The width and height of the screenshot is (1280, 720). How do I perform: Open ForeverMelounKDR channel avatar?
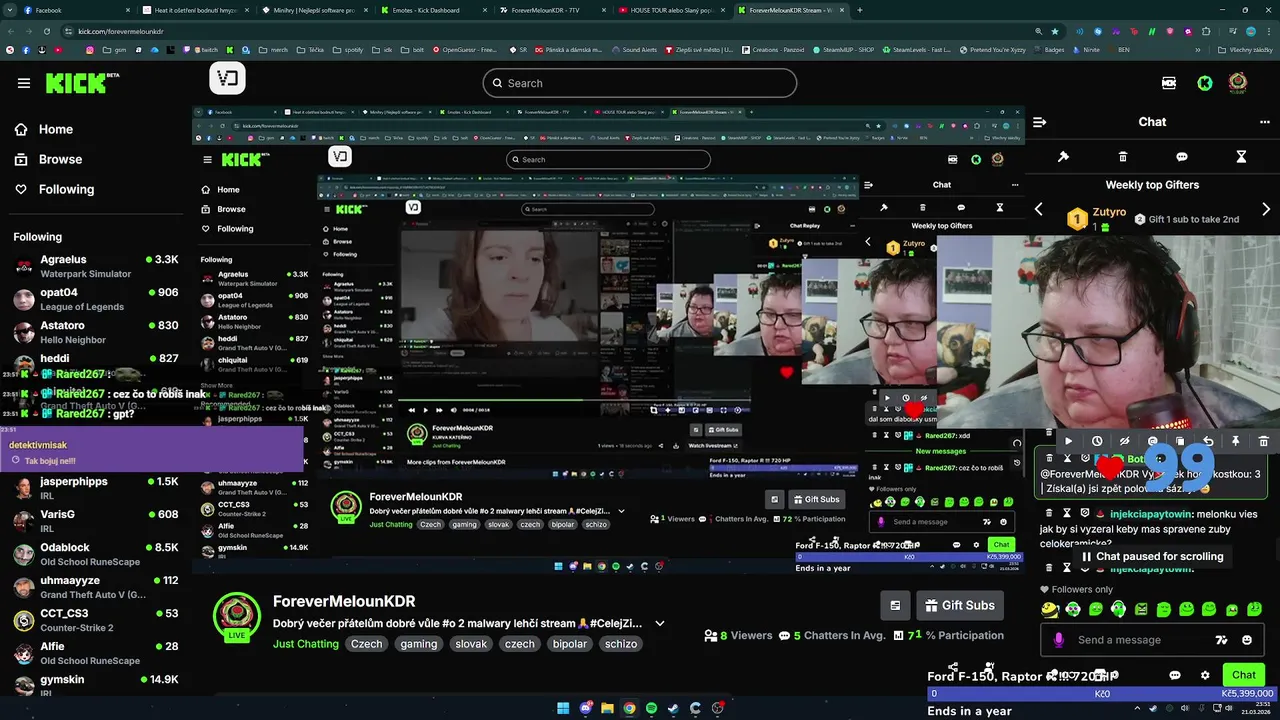(237, 615)
